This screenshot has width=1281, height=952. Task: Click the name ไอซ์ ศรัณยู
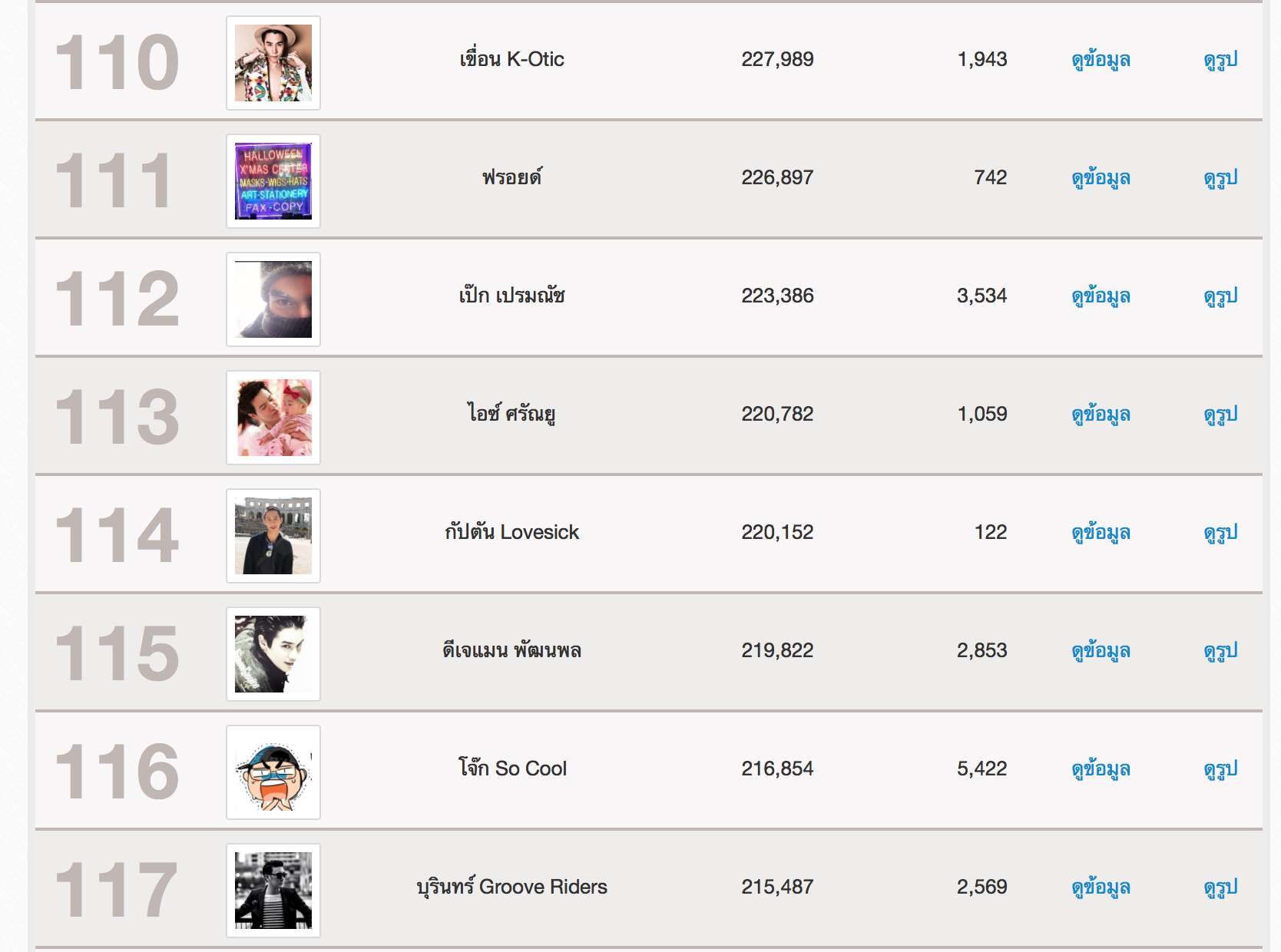511,415
